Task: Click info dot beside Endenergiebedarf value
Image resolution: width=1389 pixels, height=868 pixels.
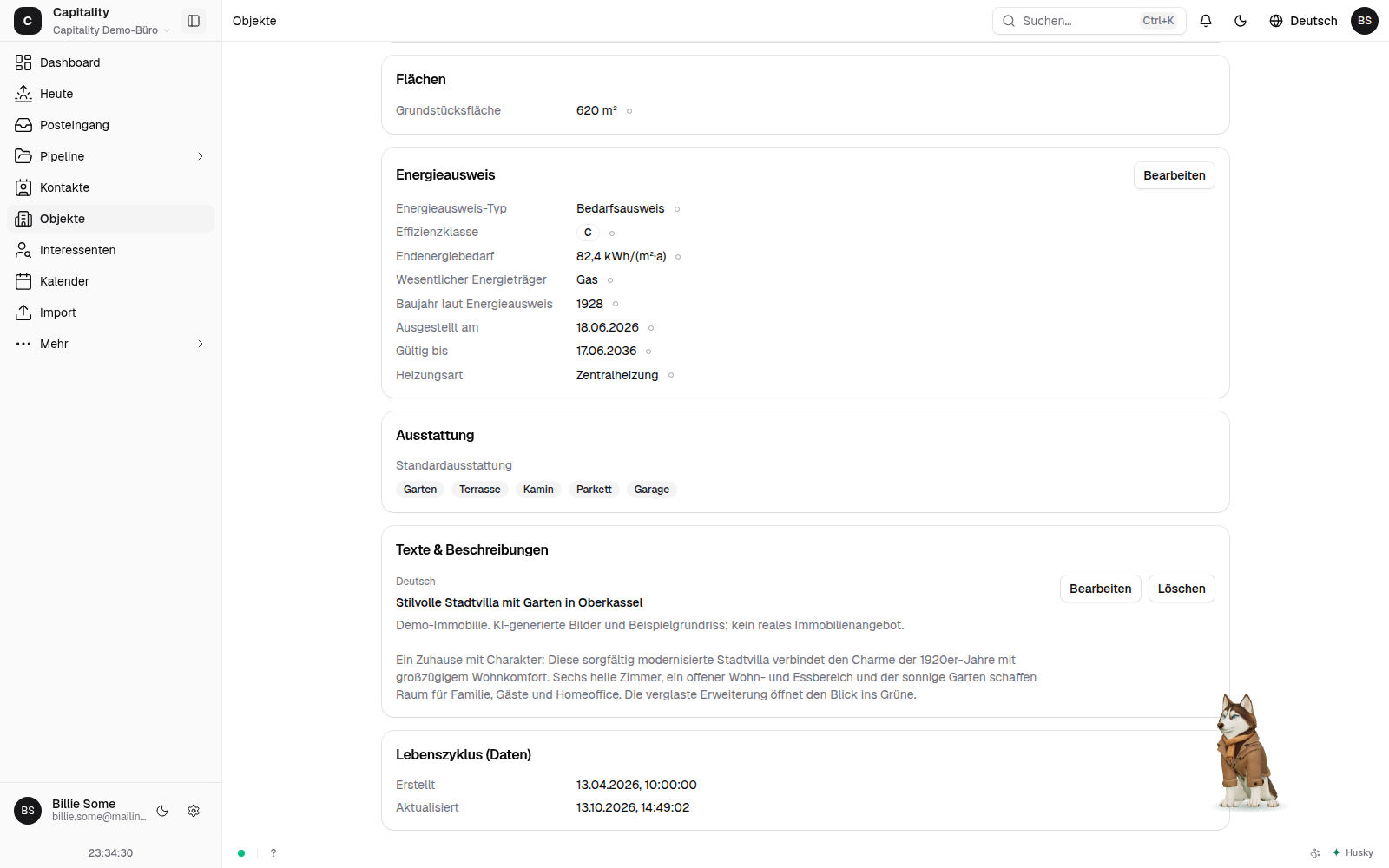Action: (x=678, y=257)
